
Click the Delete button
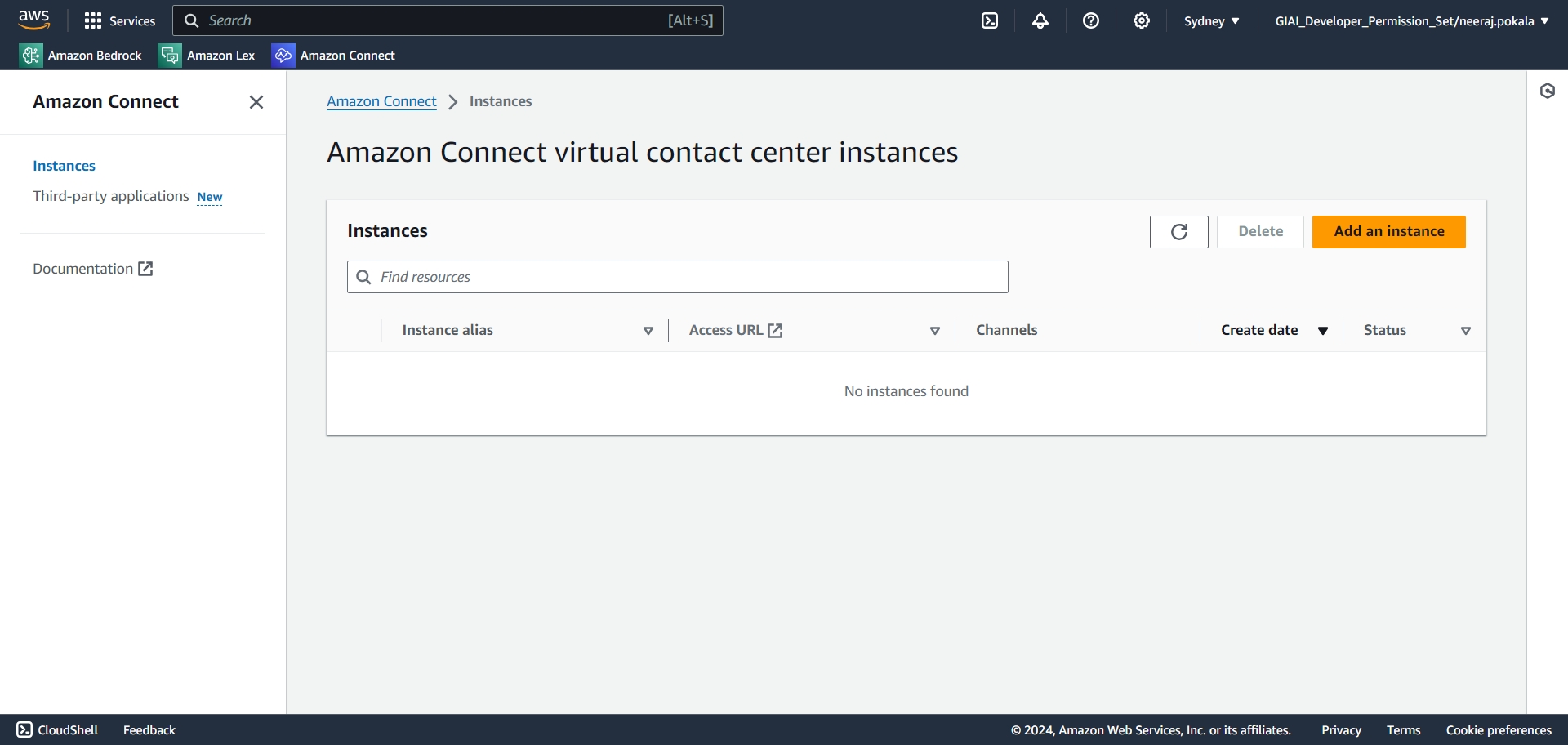(x=1260, y=232)
